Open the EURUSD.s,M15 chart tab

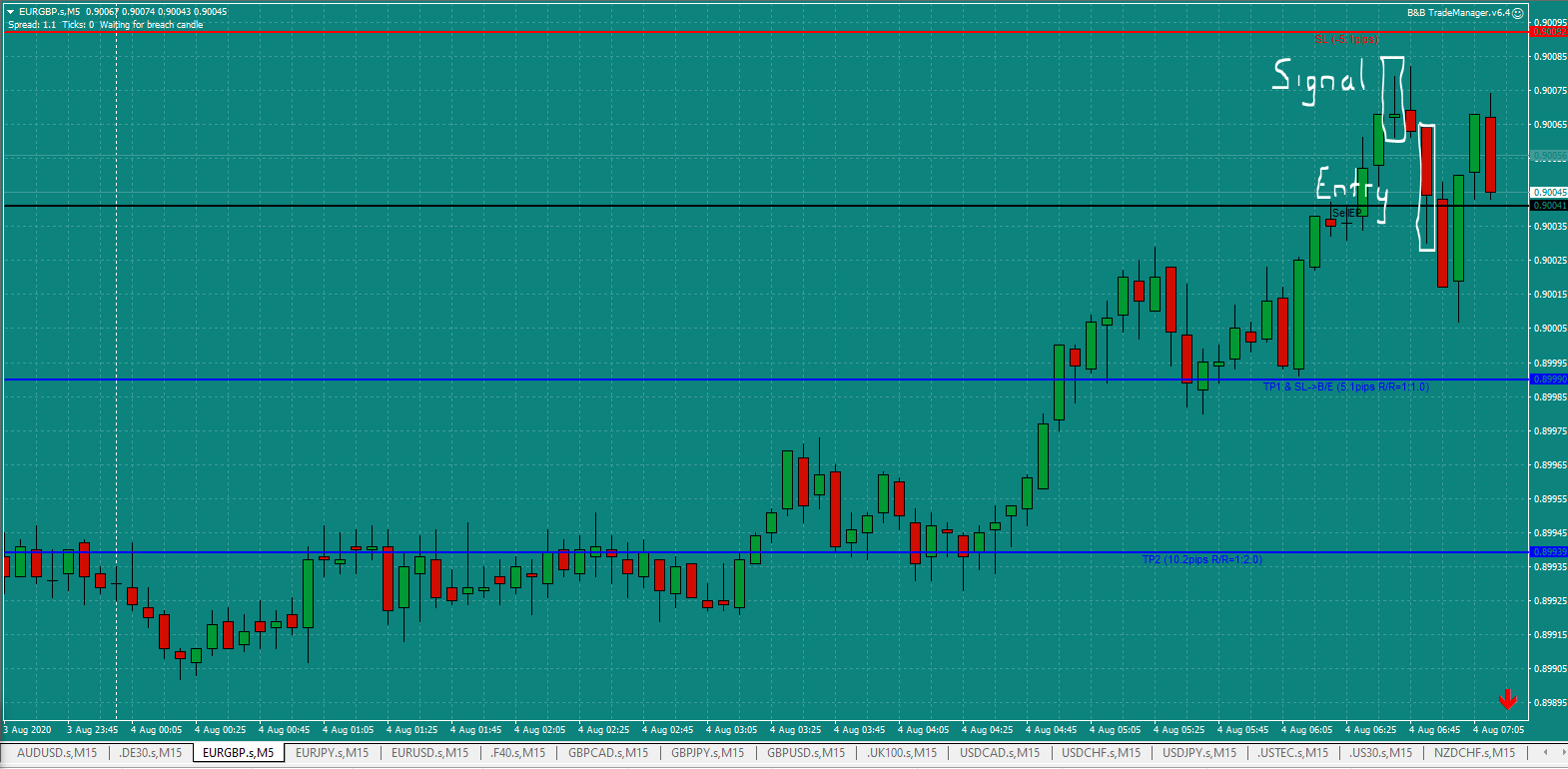coord(429,753)
